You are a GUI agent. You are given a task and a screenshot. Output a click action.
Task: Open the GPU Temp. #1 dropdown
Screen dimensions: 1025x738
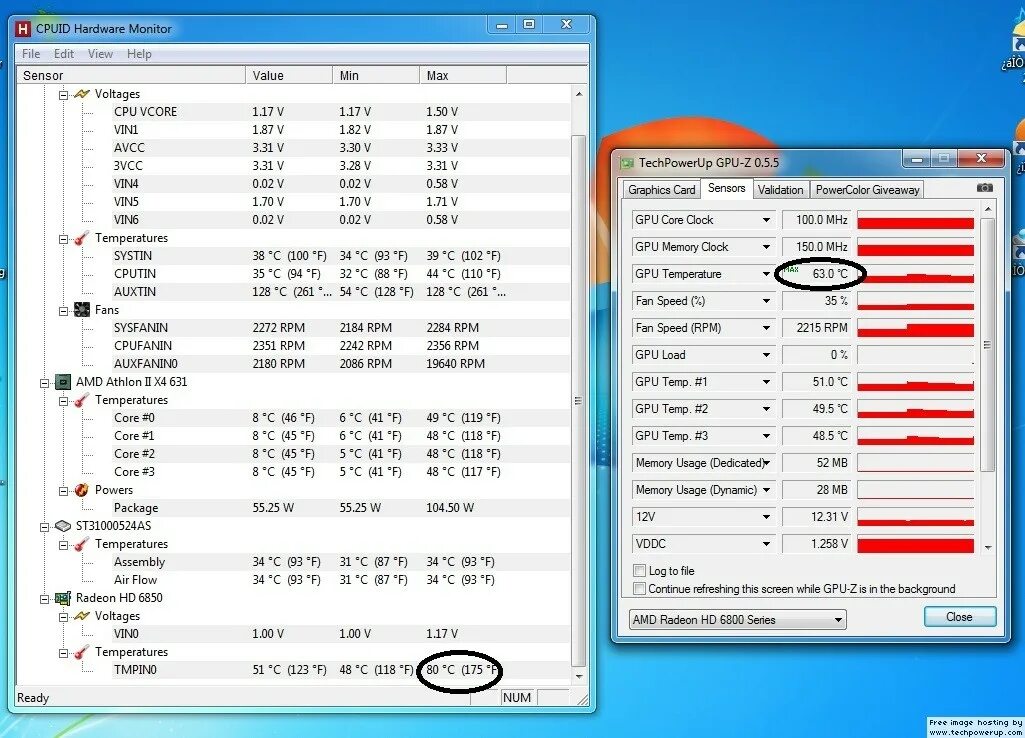click(x=766, y=382)
